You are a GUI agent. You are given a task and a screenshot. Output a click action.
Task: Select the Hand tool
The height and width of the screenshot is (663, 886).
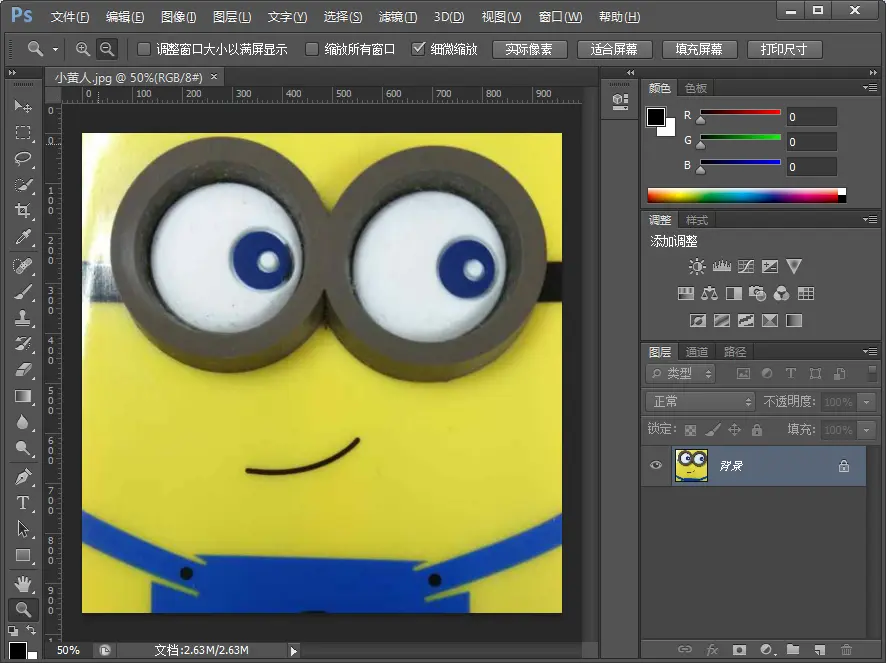point(23,584)
